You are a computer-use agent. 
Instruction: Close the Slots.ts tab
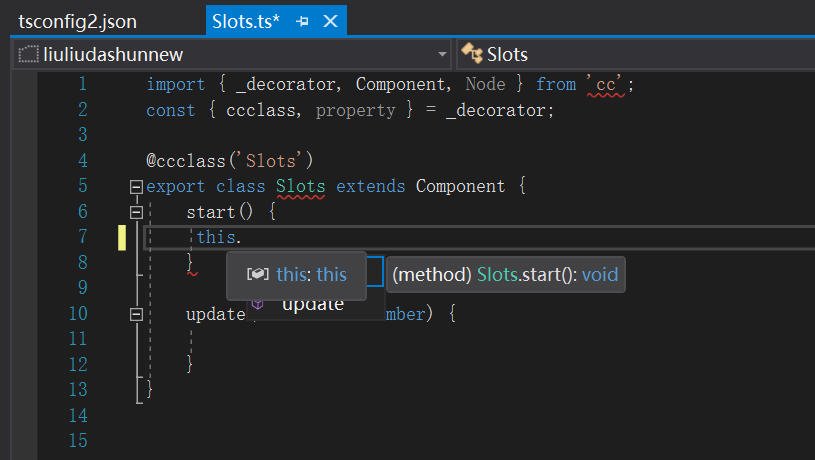click(x=331, y=21)
